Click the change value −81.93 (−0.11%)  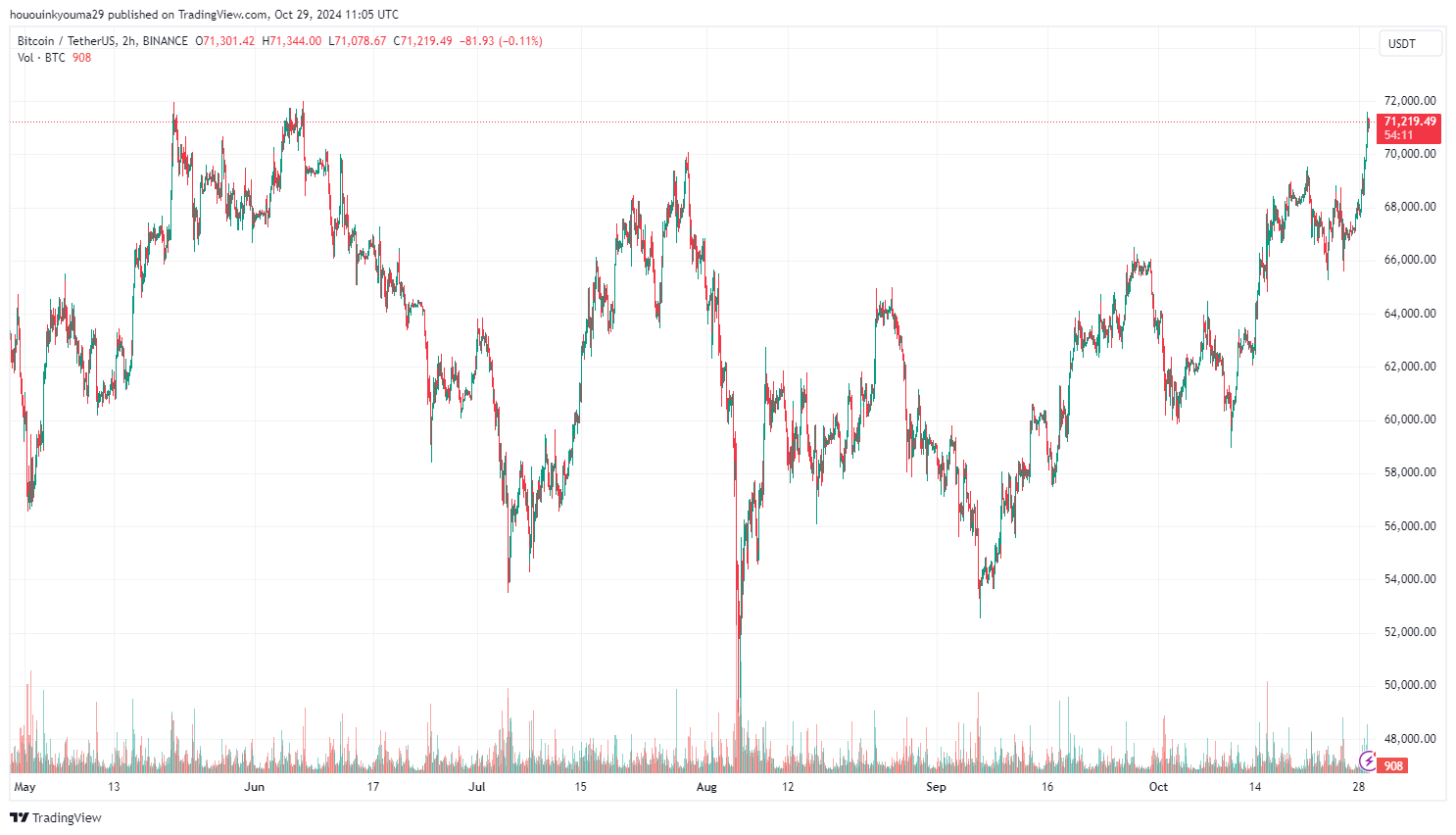pos(501,41)
